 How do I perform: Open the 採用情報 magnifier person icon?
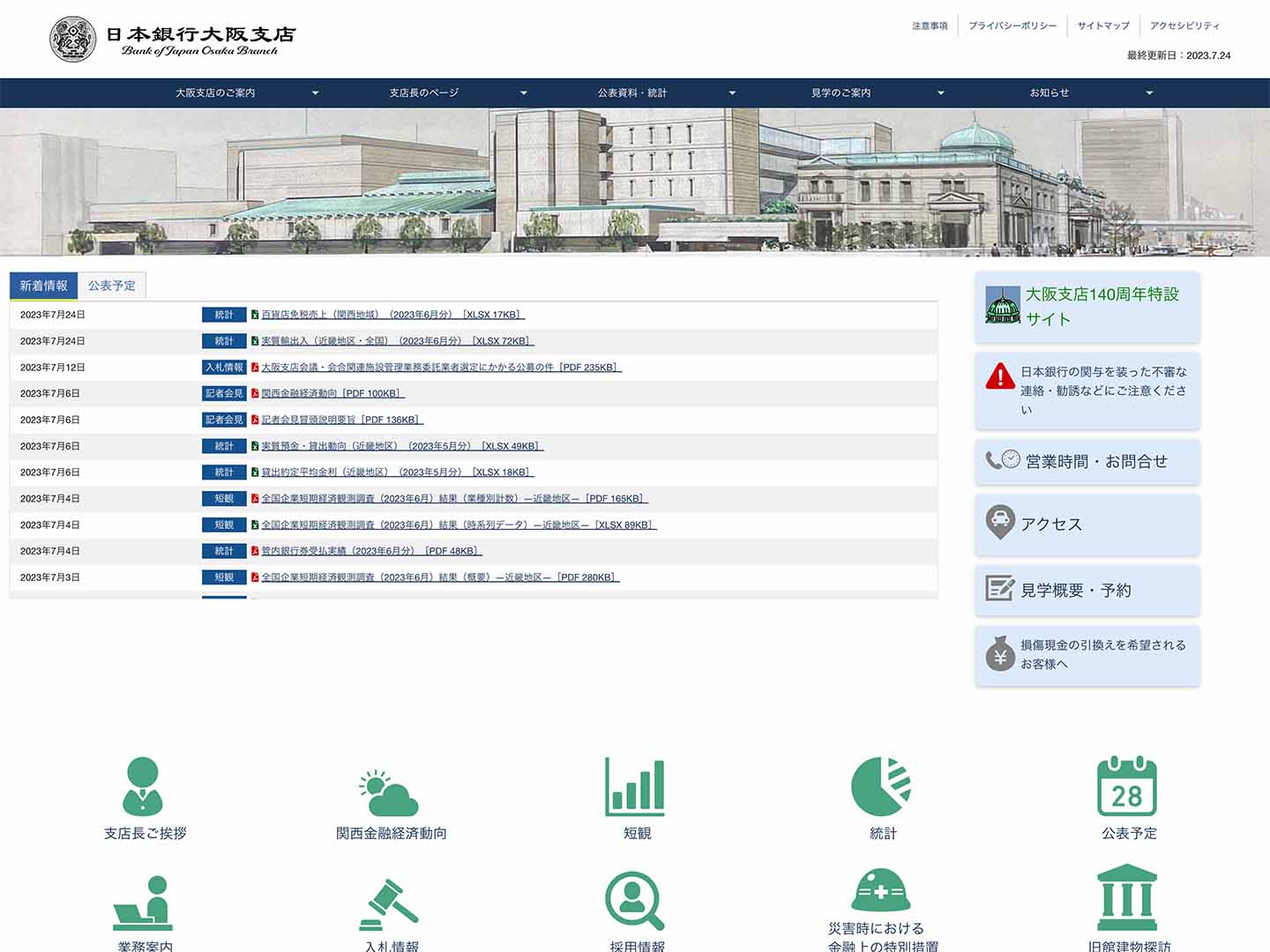click(635, 901)
